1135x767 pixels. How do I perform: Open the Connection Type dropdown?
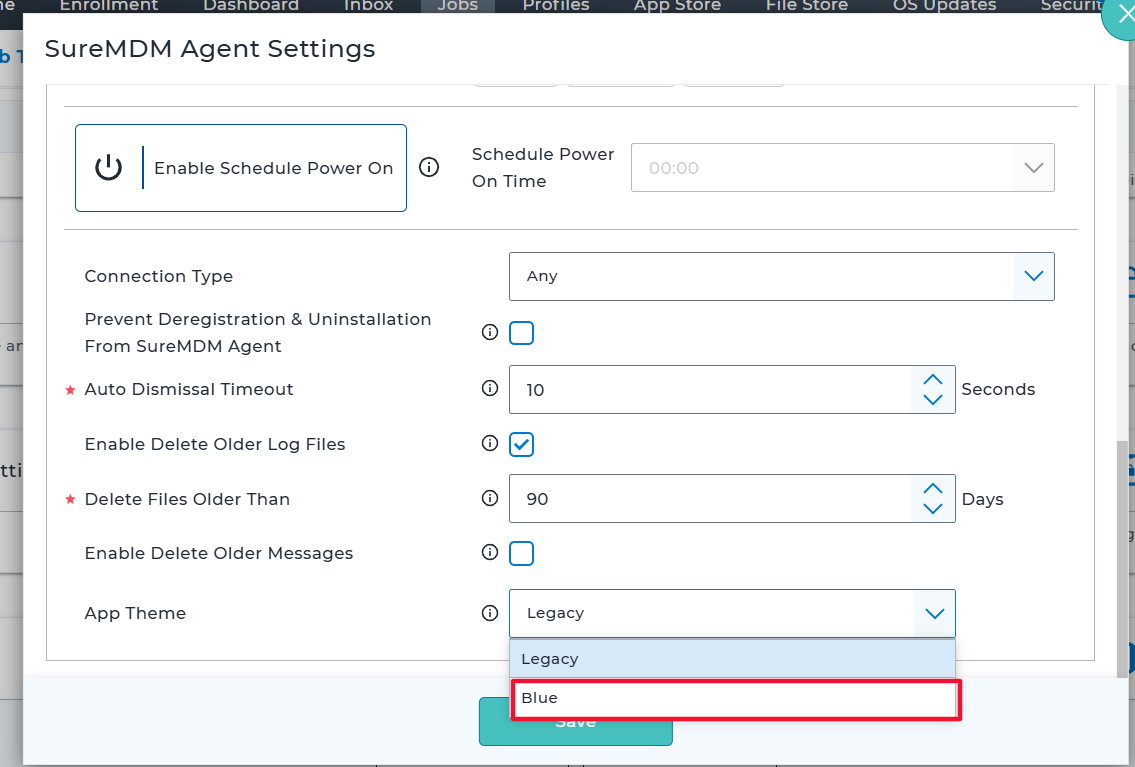(1033, 276)
